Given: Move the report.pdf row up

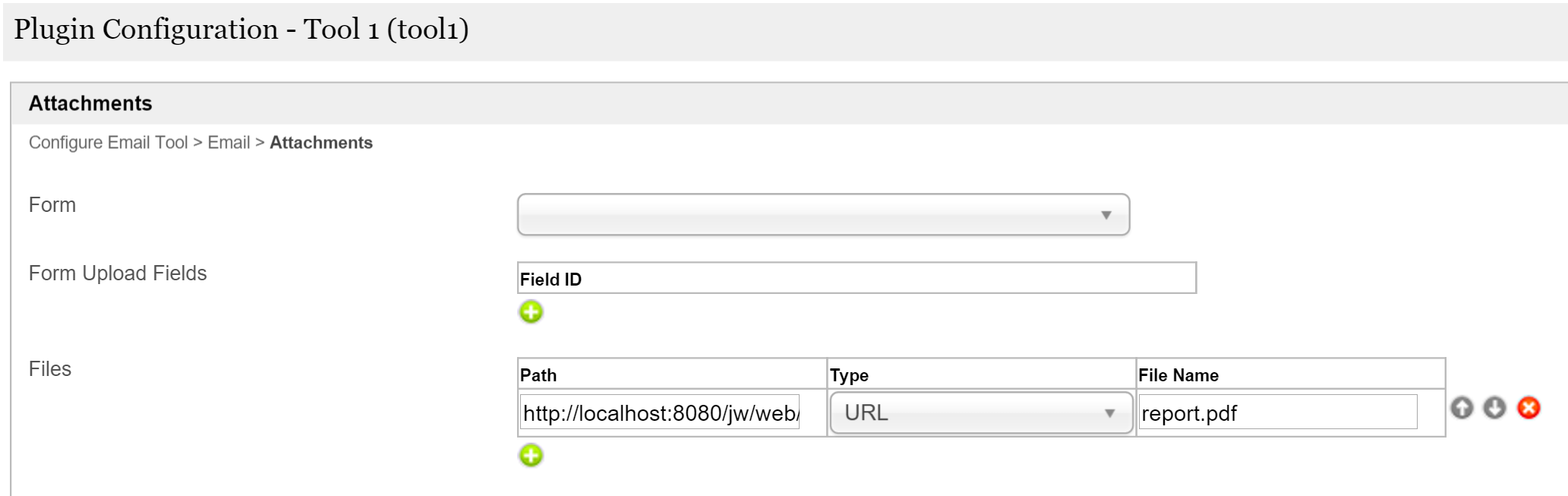Looking at the screenshot, I should click(1462, 408).
